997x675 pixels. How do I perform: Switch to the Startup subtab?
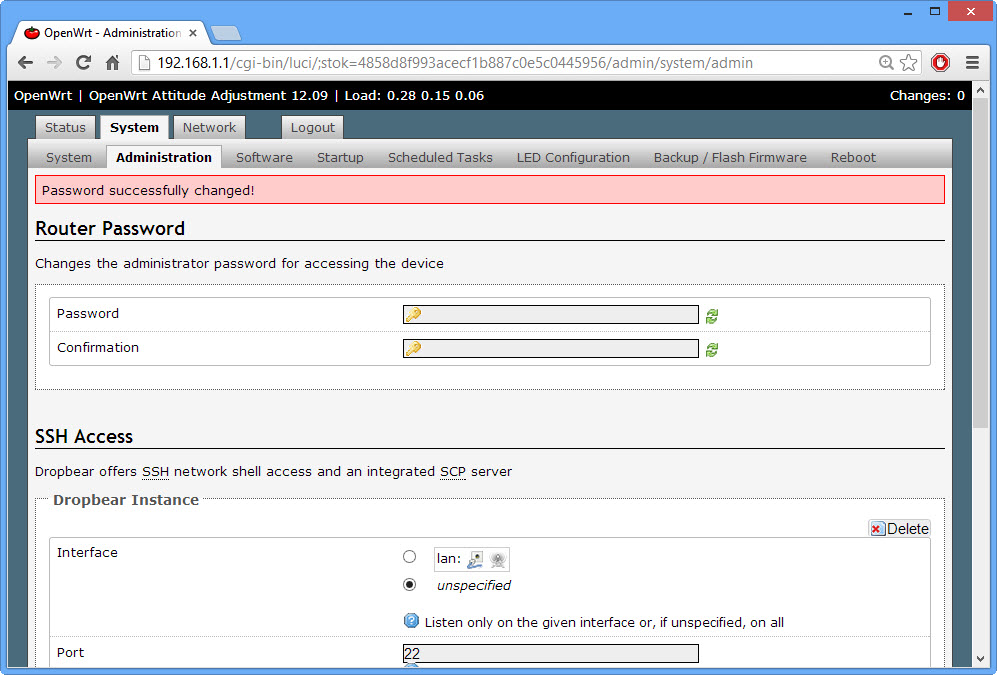pyautogui.click(x=340, y=158)
